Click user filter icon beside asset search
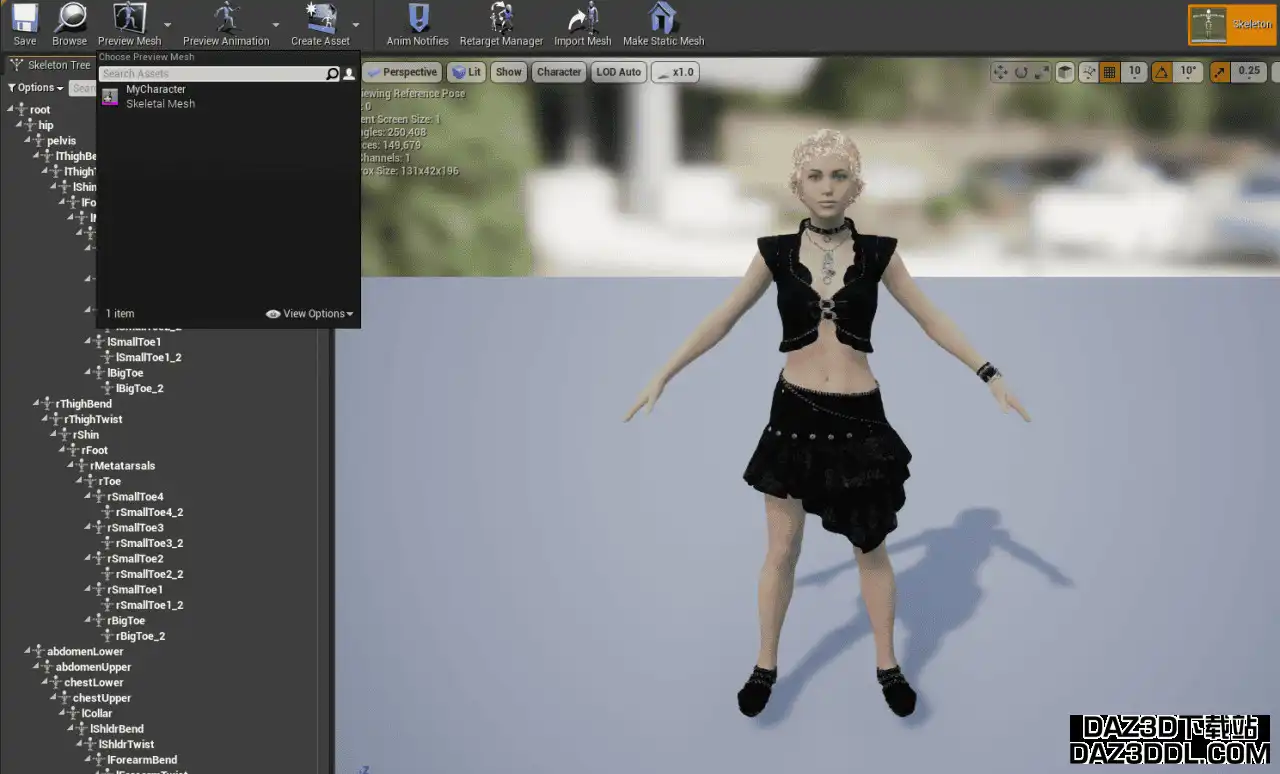The image size is (1280, 774). click(349, 74)
